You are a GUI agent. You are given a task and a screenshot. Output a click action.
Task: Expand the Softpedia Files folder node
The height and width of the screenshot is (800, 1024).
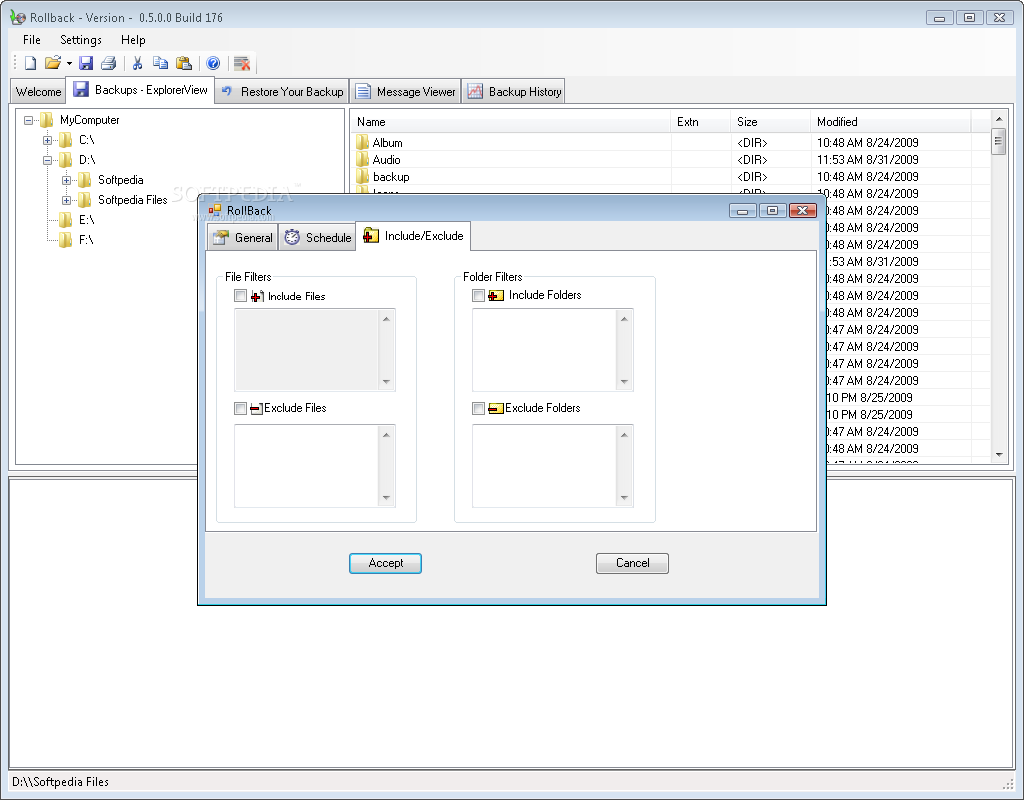click(66, 200)
